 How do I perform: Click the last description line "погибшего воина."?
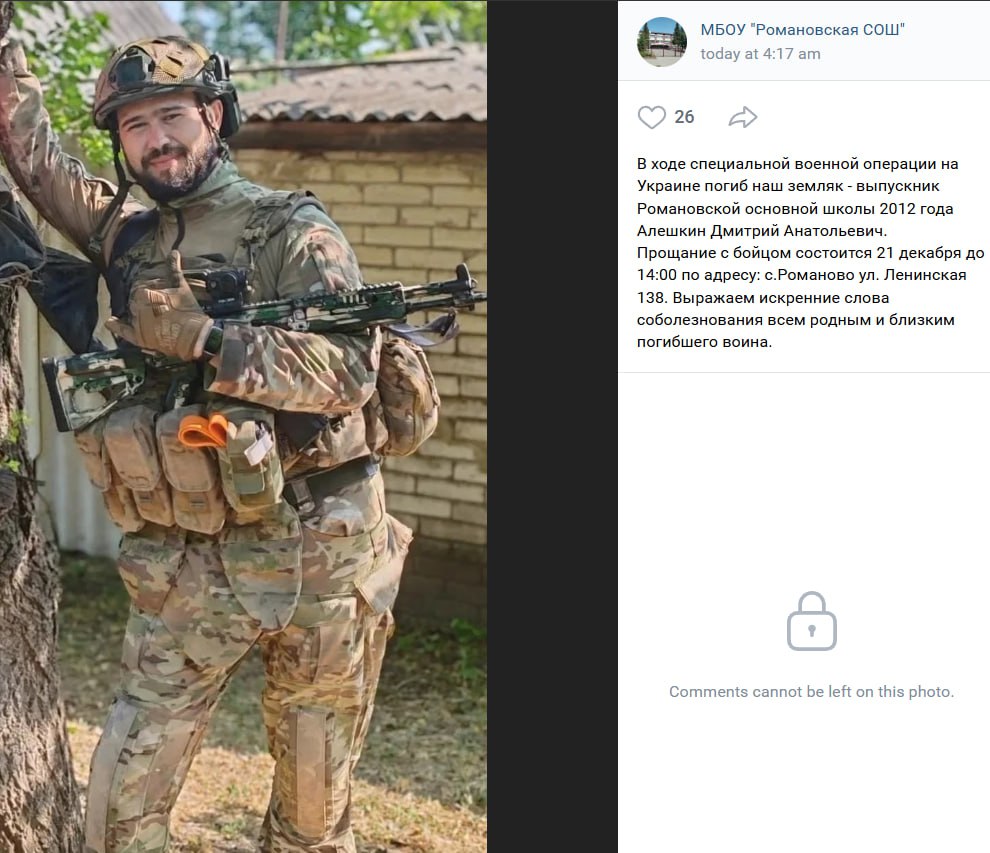(x=704, y=342)
